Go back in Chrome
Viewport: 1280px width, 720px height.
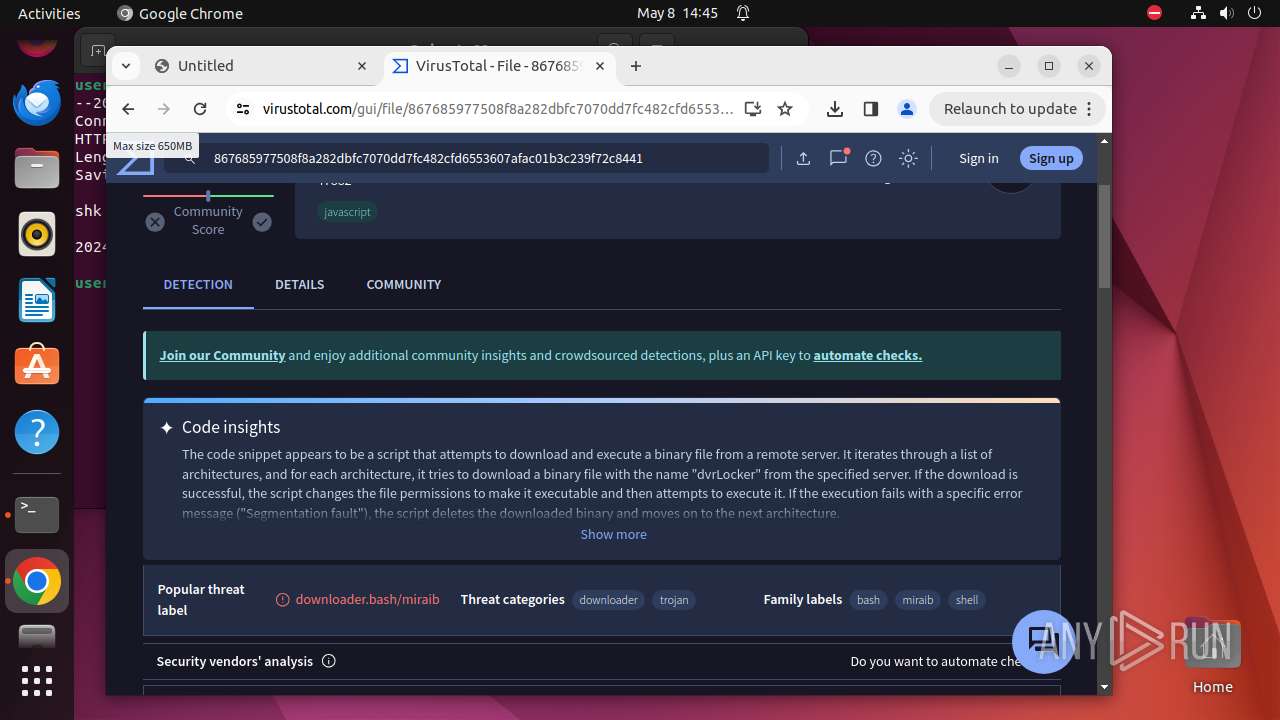point(128,109)
